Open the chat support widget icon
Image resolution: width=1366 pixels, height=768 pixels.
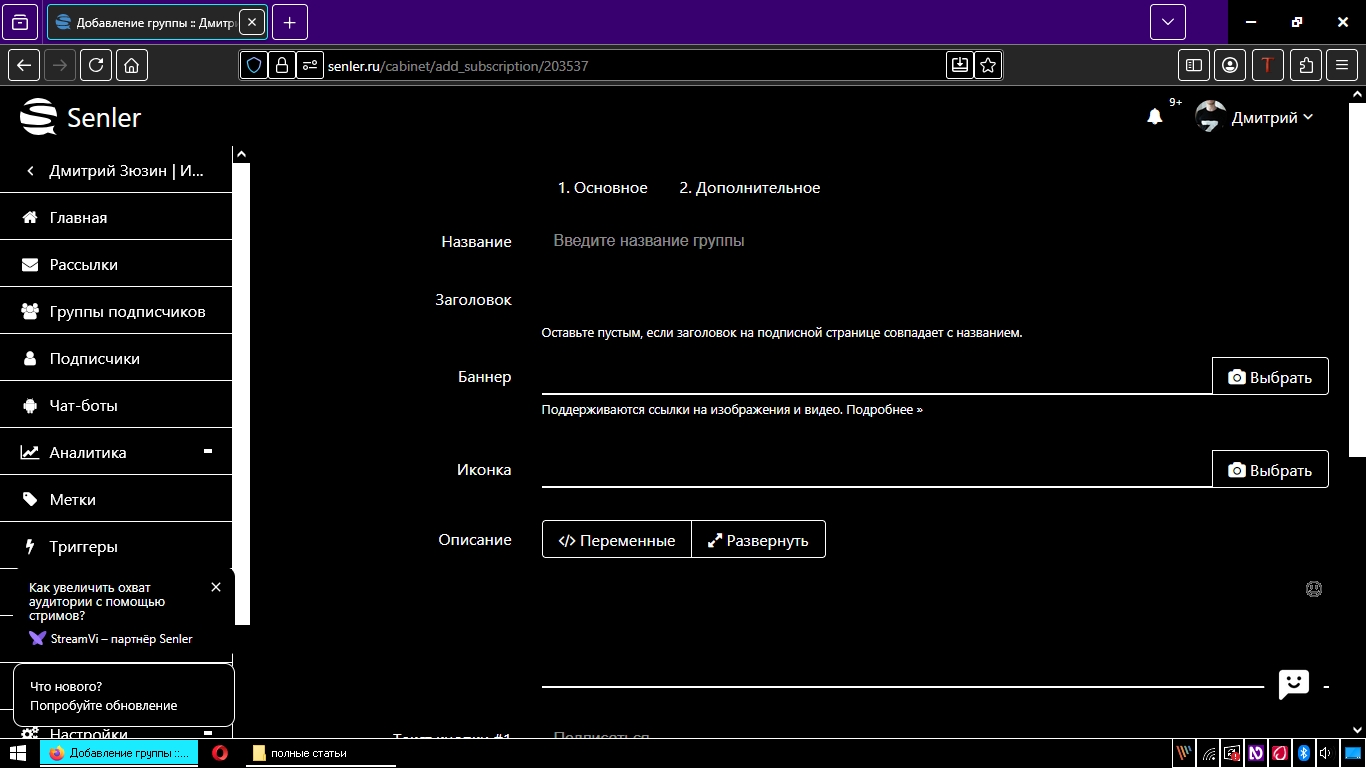(1293, 685)
